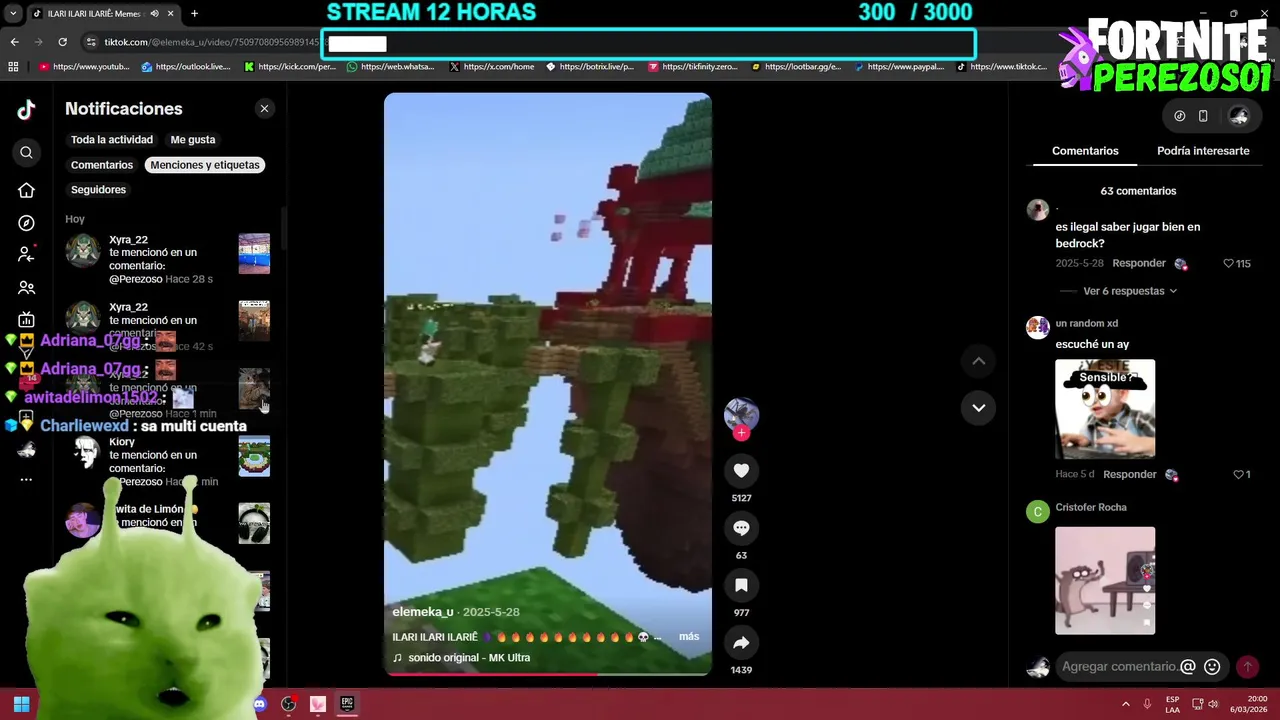Open the phone app icon at top right

pos(1203,116)
